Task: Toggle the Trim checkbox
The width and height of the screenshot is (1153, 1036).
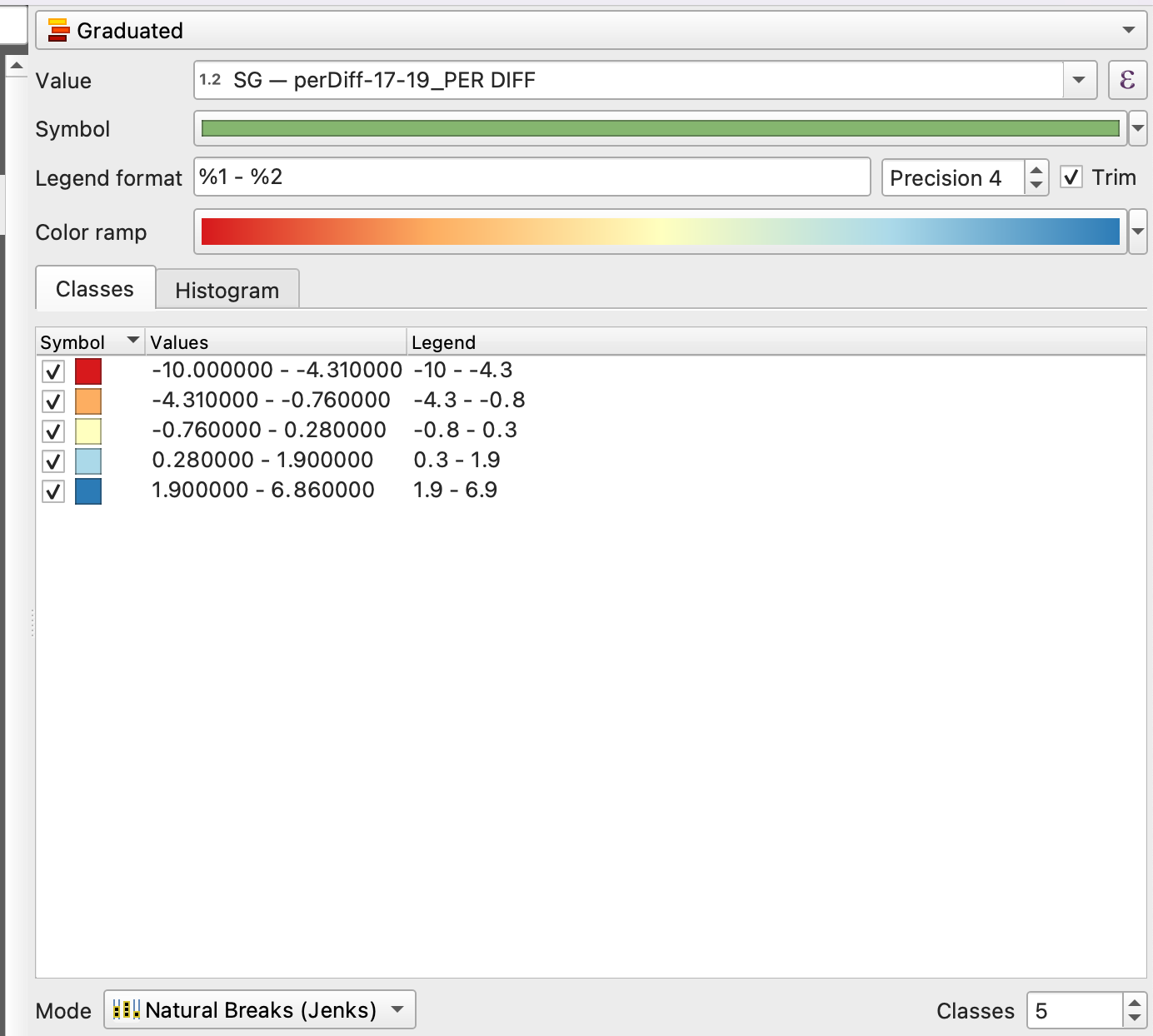Action: [1071, 177]
